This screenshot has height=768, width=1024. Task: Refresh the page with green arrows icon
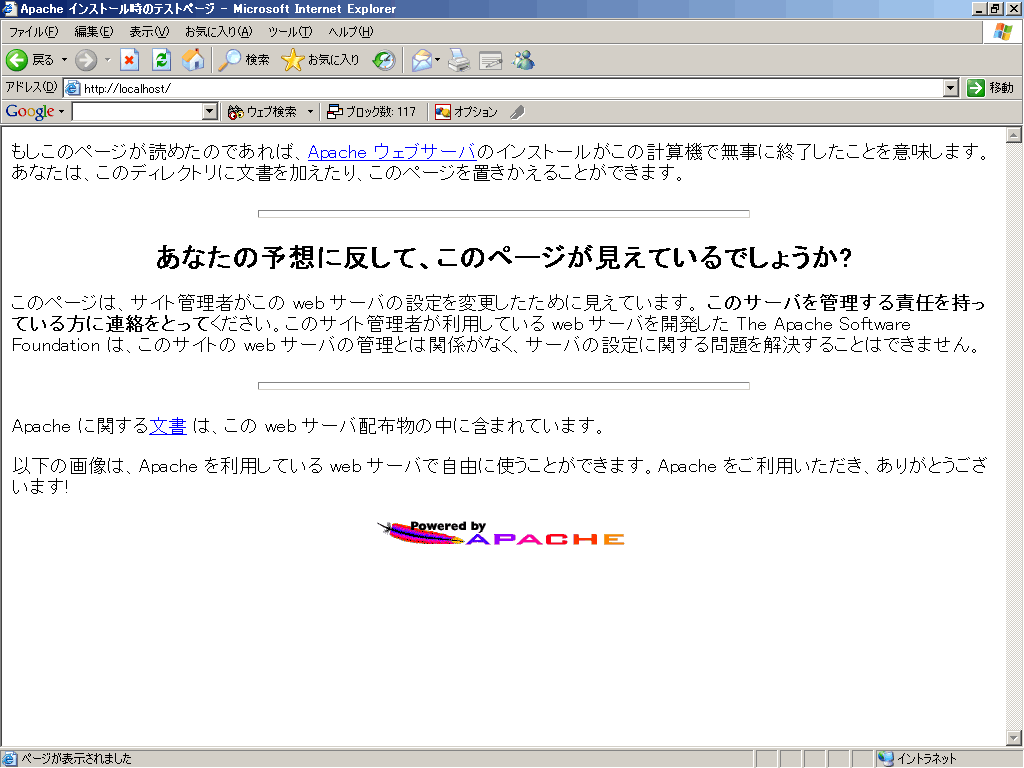[161, 60]
